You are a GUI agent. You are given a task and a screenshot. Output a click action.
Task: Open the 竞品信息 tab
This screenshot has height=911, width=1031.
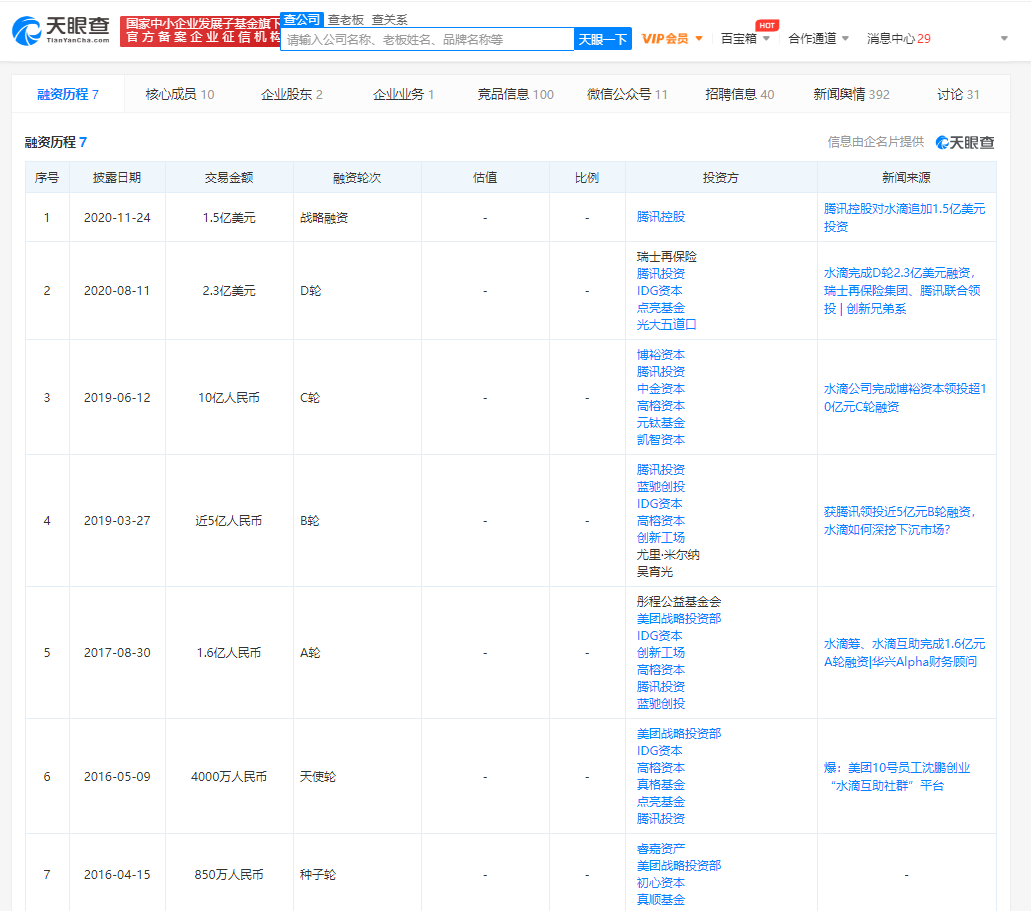click(x=515, y=94)
